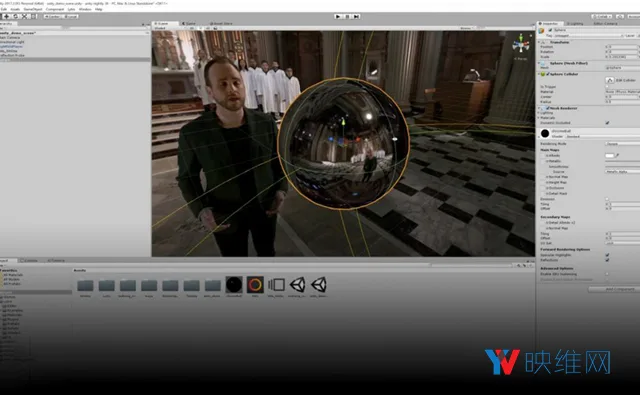Image resolution: width=640 pixels, height=395 pixels.
Task: Open the smoothness Source dropdown
Action: (x=622, y=172)
